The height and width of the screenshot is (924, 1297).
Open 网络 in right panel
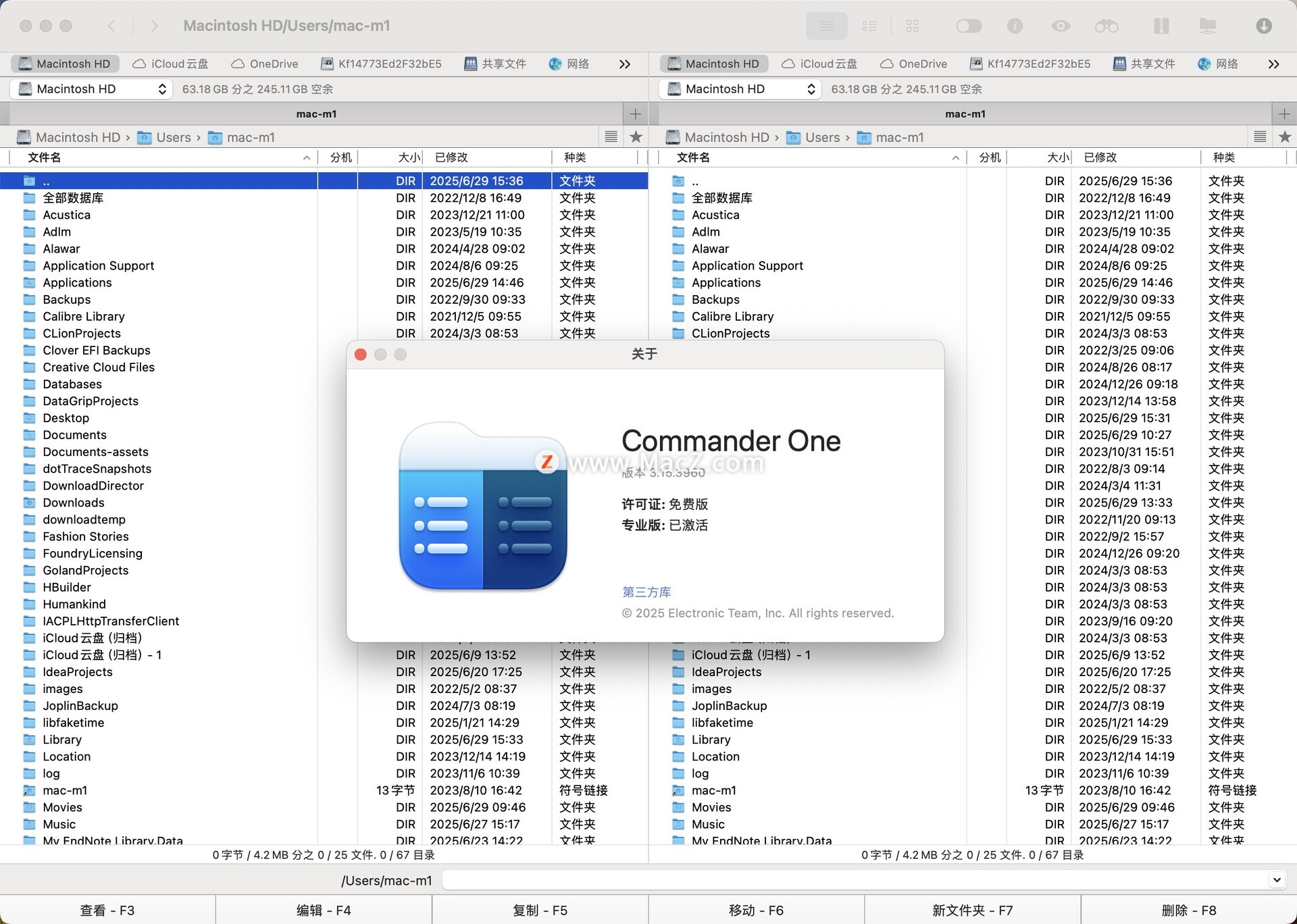point(1218,63)
